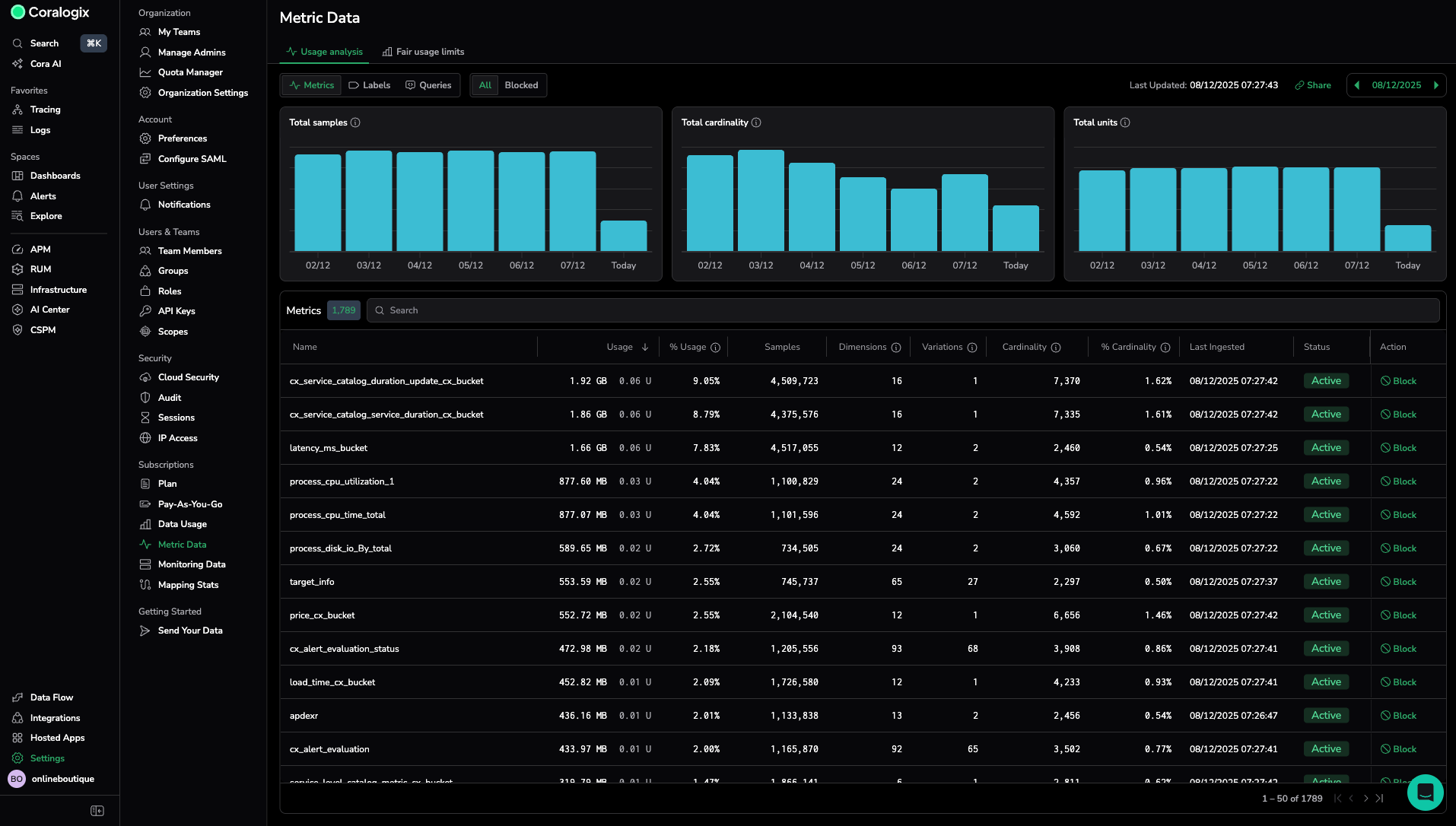Click the % Usage column info icon
Screen dimensions: 1456x826
715,348
